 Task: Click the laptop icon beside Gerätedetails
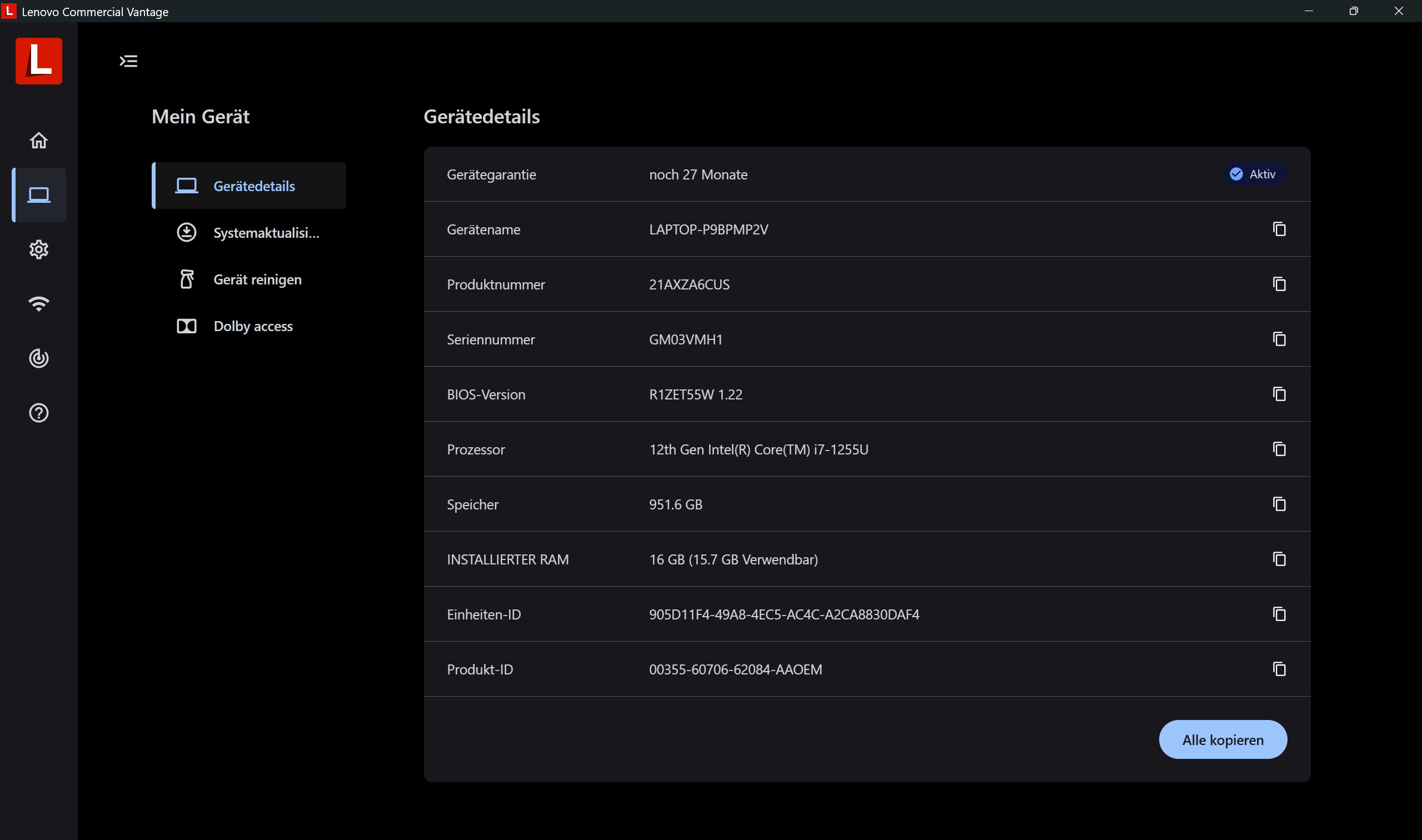pos(186,186)
